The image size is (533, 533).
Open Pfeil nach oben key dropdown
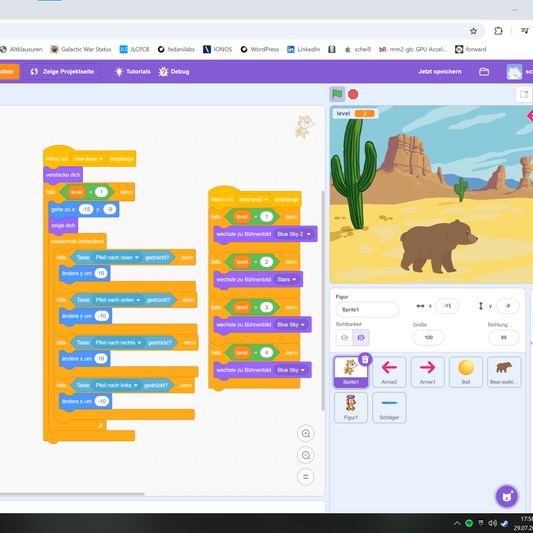(x=117, y=257)
